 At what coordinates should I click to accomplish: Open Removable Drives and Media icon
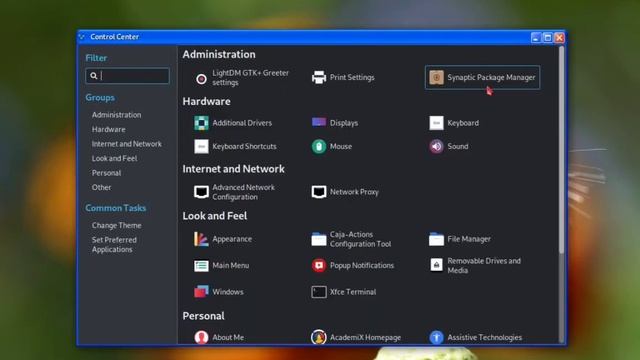click(436, 265)
